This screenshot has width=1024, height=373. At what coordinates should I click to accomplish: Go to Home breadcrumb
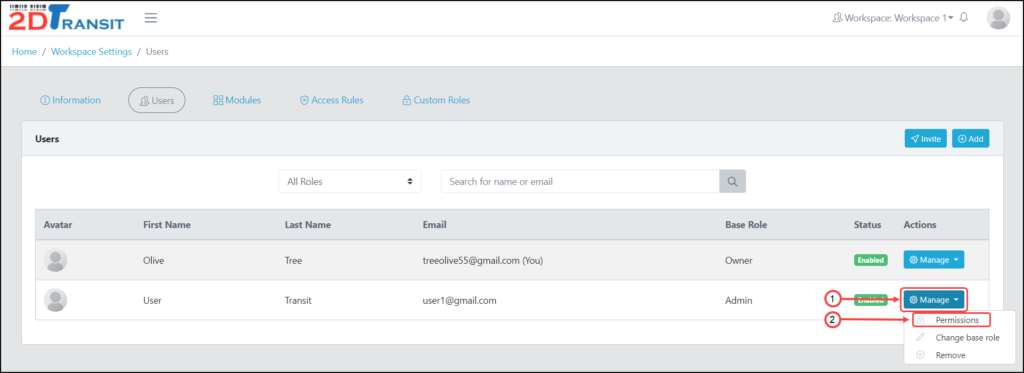coord(24,52)
